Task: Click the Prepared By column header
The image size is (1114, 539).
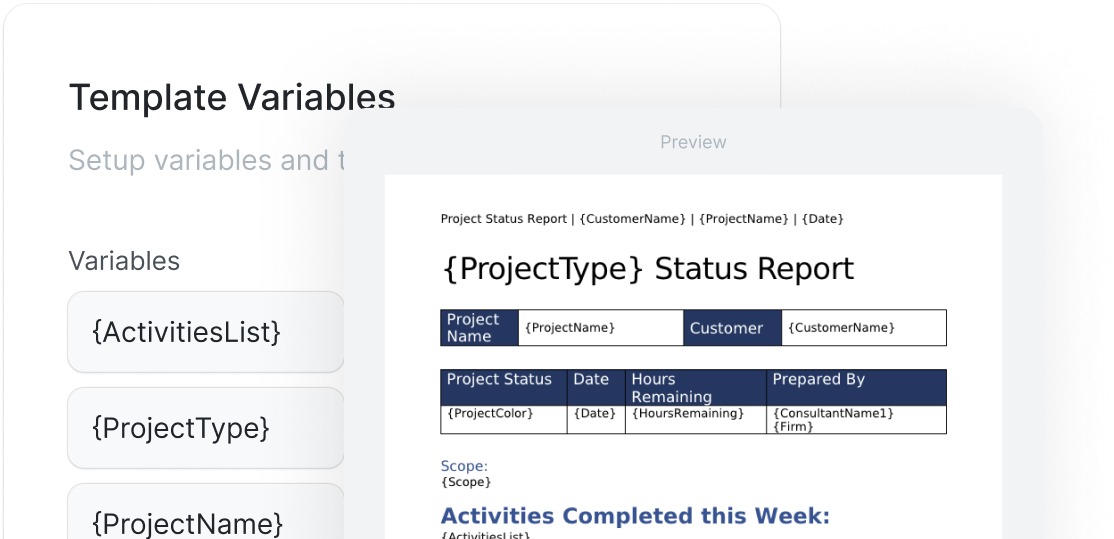Action: click(x=856, y=388)
